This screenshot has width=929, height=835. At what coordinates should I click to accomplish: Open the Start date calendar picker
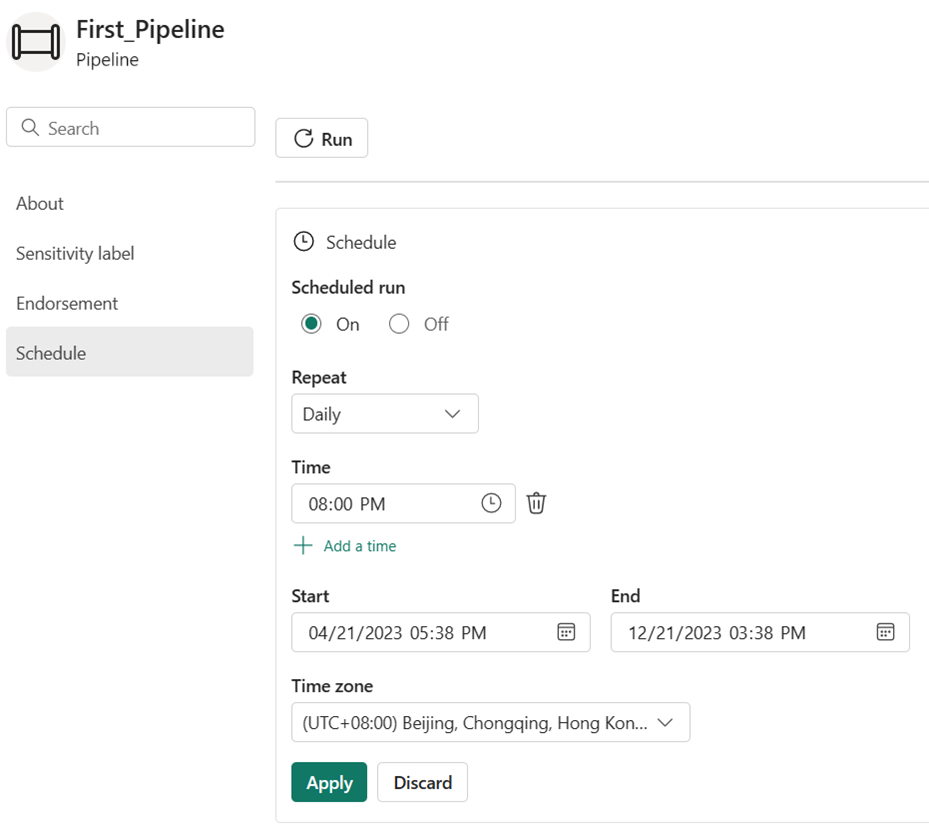566,632
